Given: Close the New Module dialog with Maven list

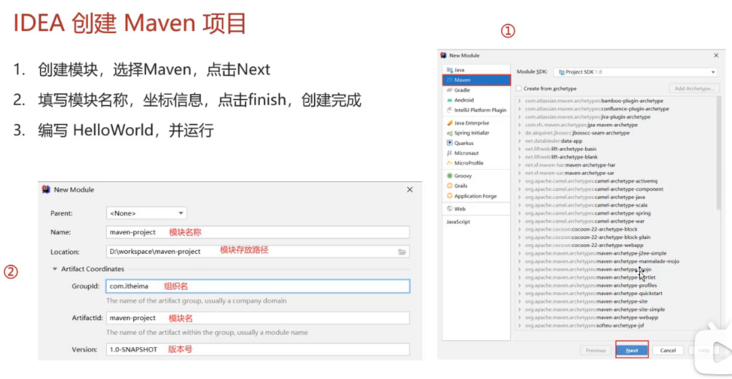Looking at the screenshot, I should 716,56.
